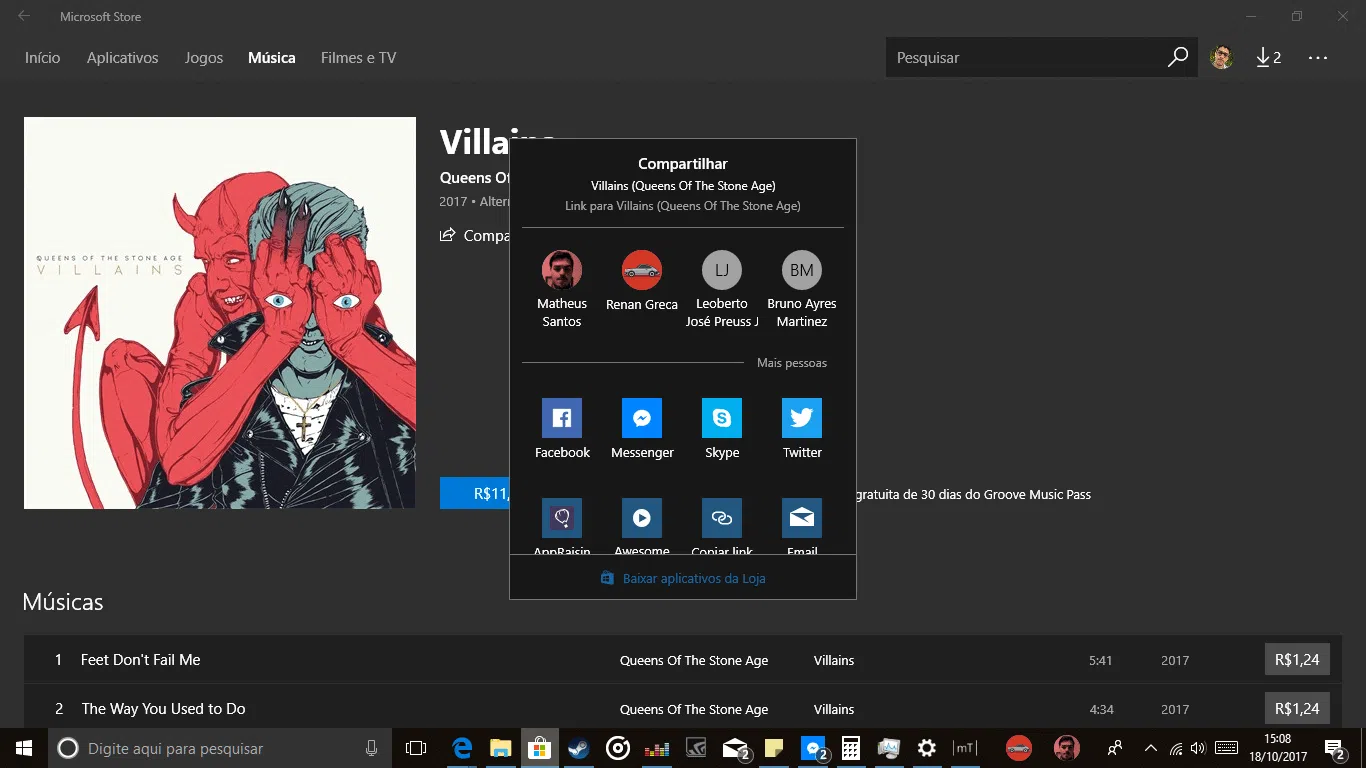Click Queens Of The Stone Age in track 1 row
Viewport: 1366px width, 768px height.
tap(694, 661)
